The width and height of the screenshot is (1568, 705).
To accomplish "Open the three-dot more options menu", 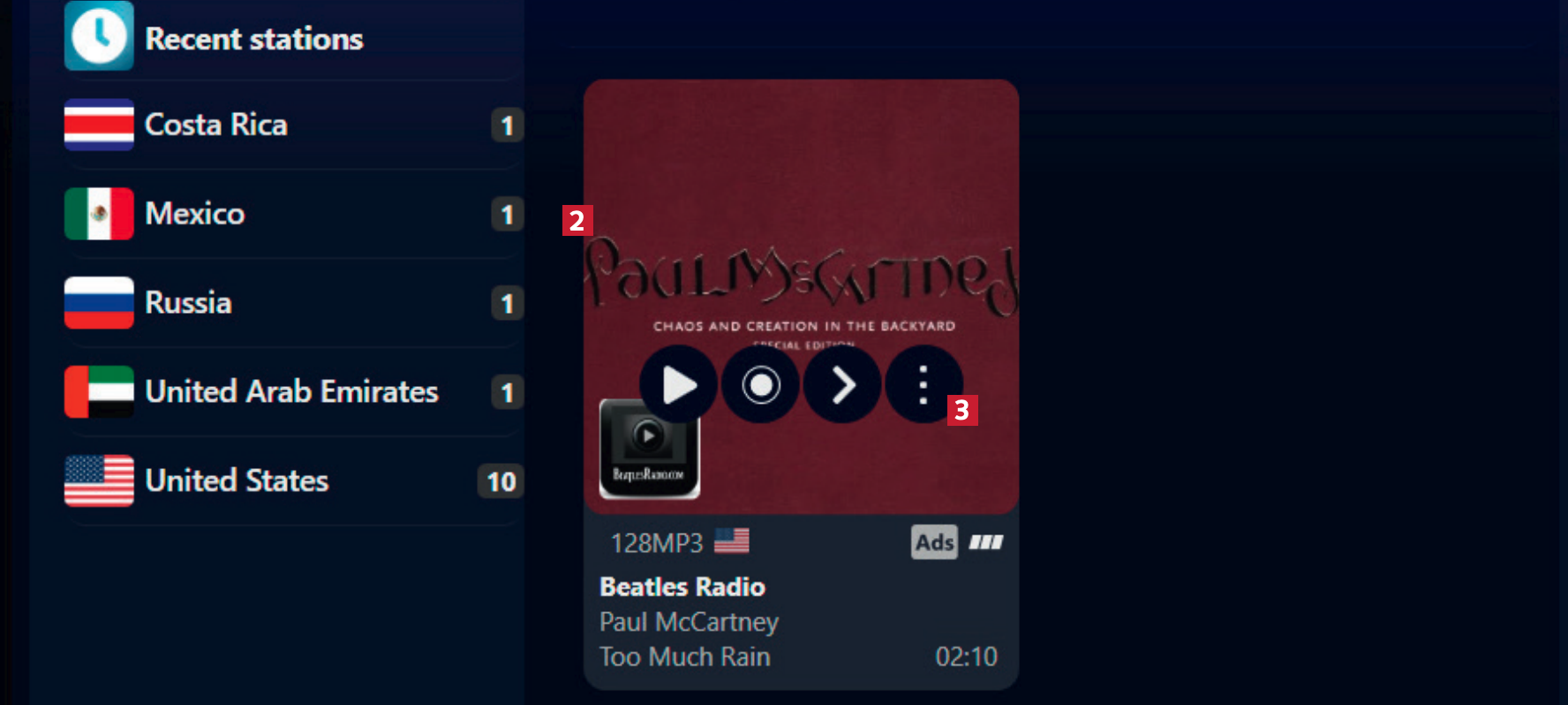I will [923, 385].
